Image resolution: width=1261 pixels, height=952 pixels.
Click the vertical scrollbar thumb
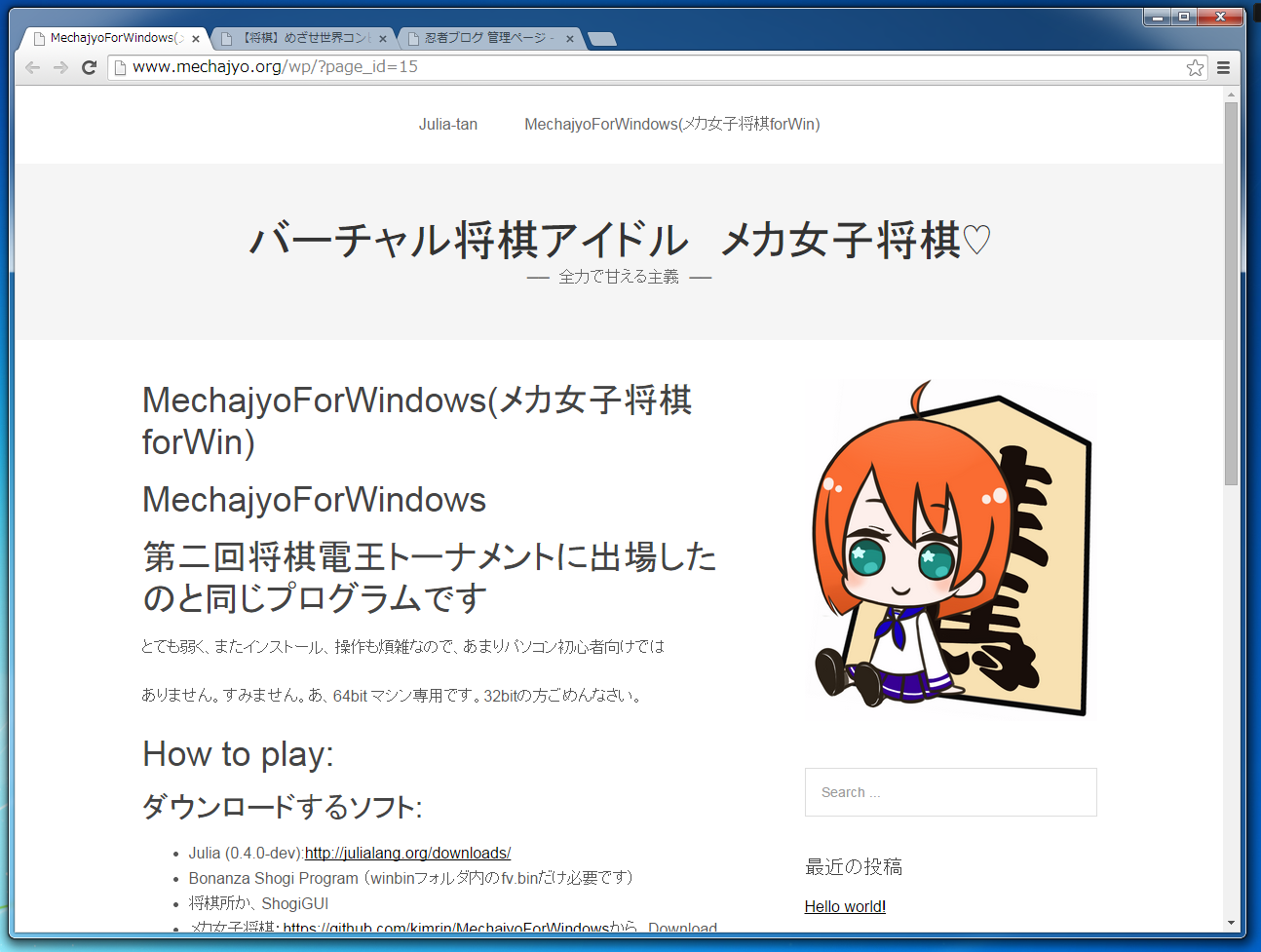[x=1232, y=292]
